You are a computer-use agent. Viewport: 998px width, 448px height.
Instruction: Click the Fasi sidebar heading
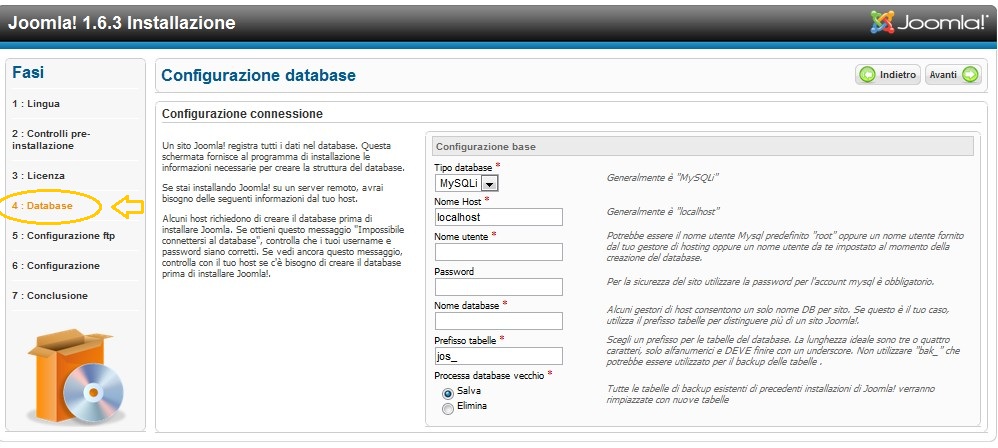[28, 73]
